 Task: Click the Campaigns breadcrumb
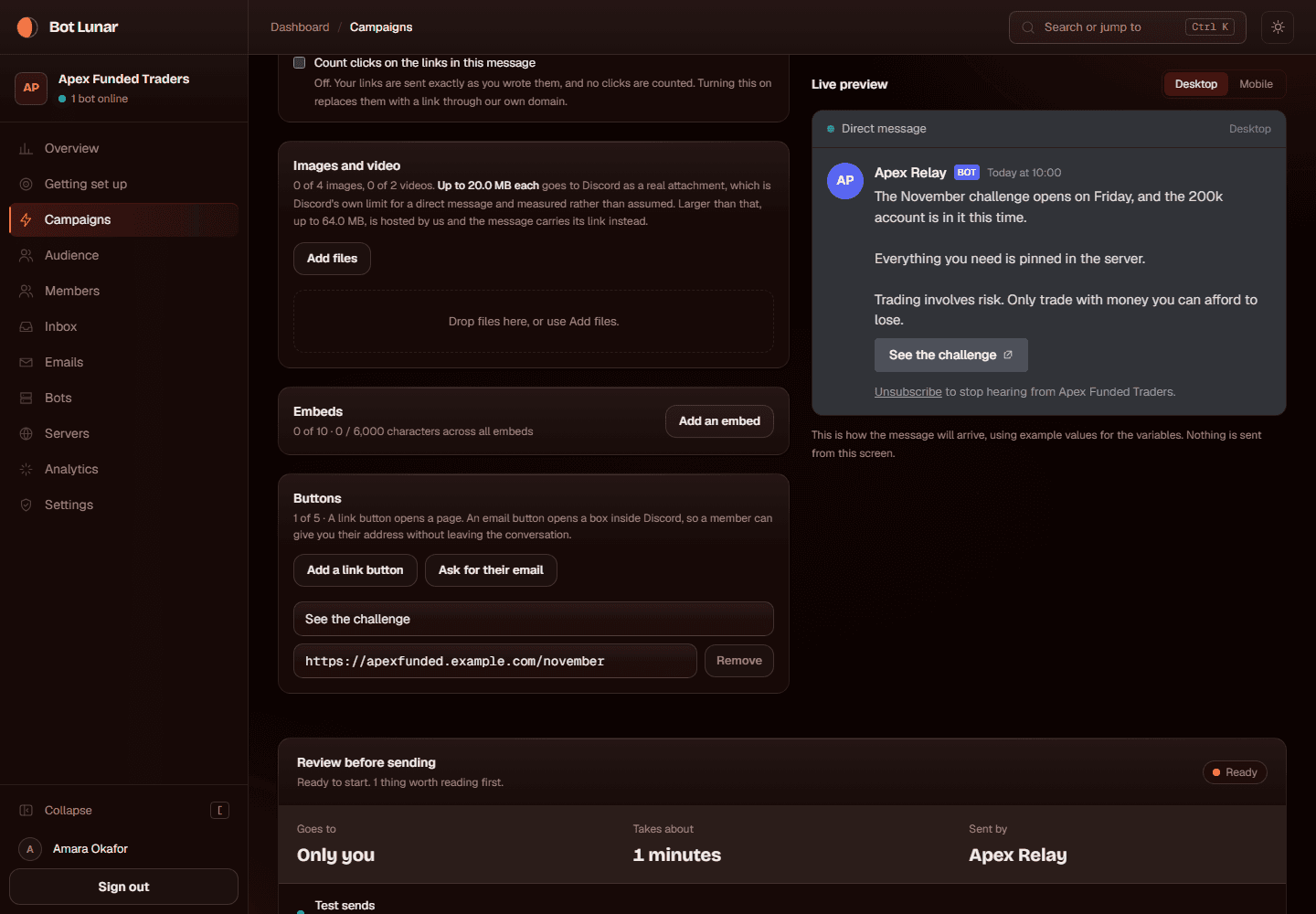(381, 27)
